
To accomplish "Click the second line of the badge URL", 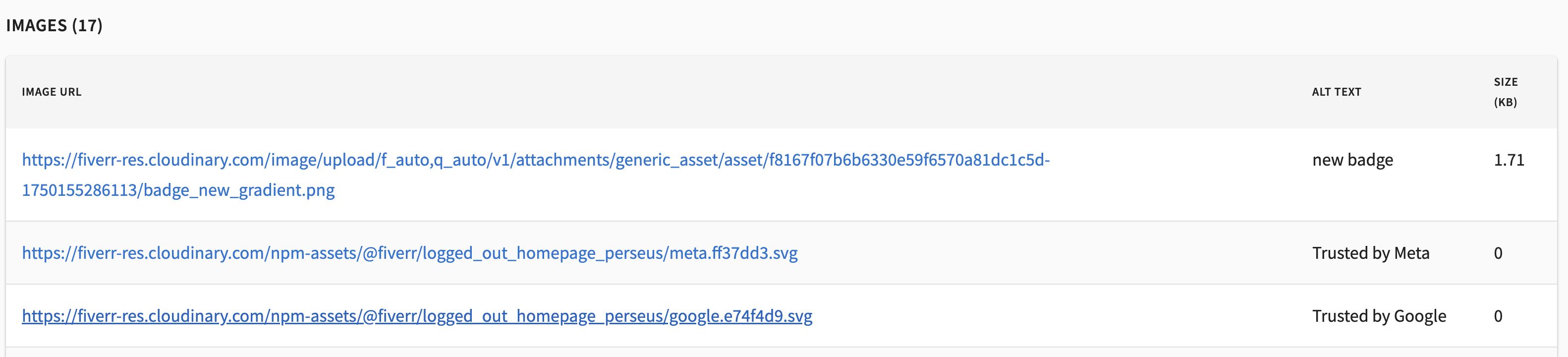I will [x=178, y=191].
